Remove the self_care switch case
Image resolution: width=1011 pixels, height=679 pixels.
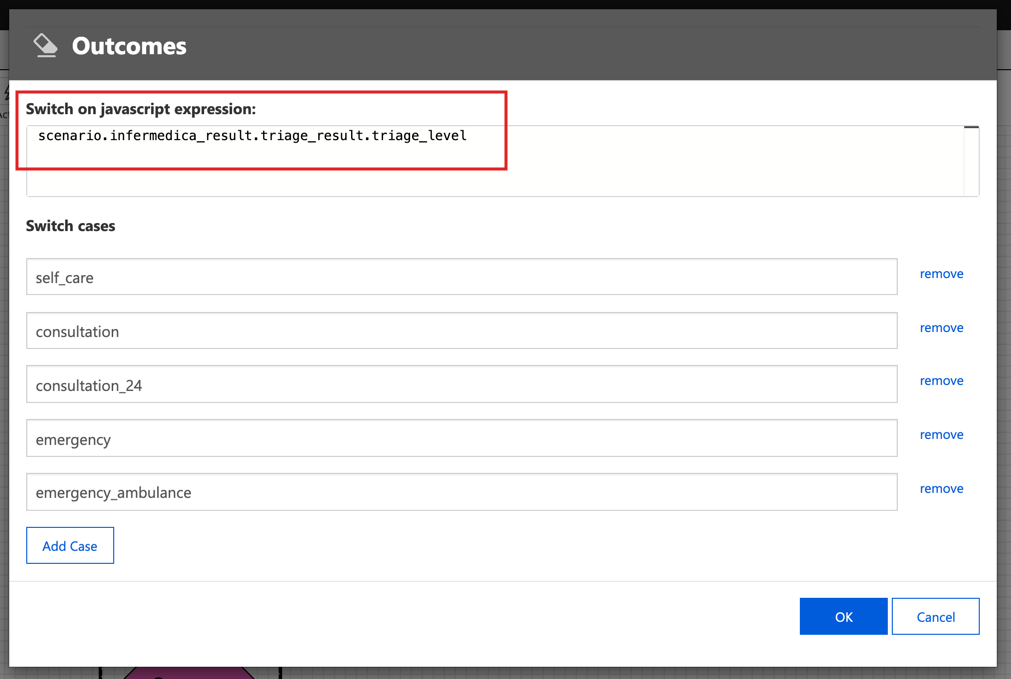click(x=941, y=274)
